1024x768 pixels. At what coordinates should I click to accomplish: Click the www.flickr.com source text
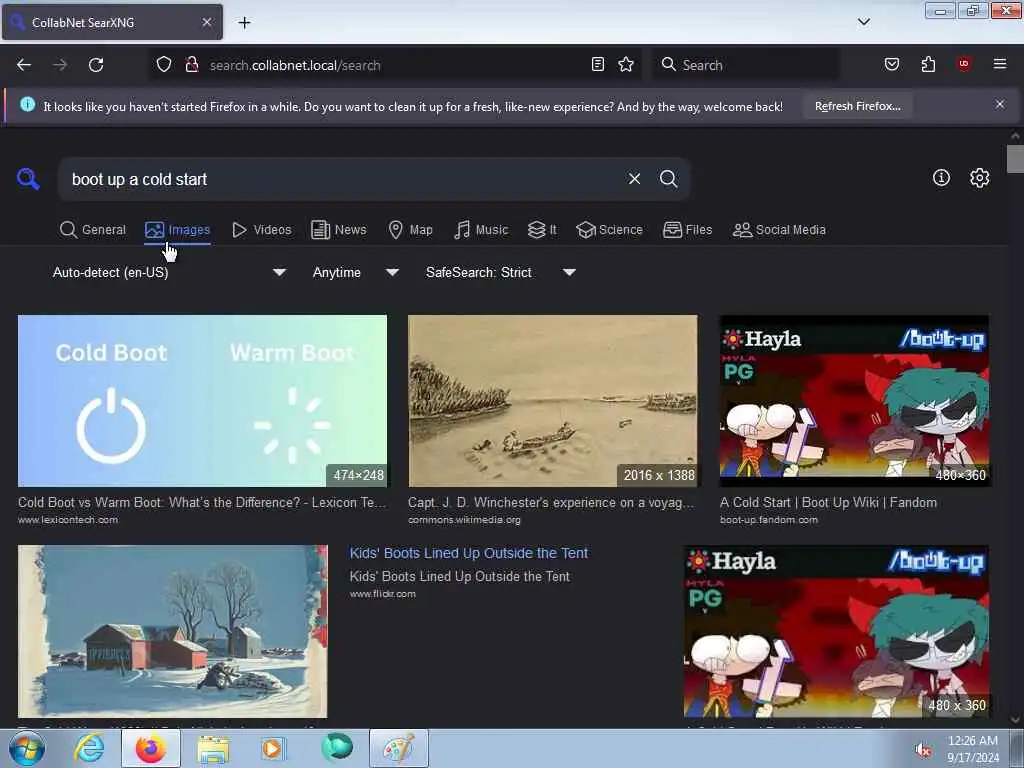click(x=383, y=594)
